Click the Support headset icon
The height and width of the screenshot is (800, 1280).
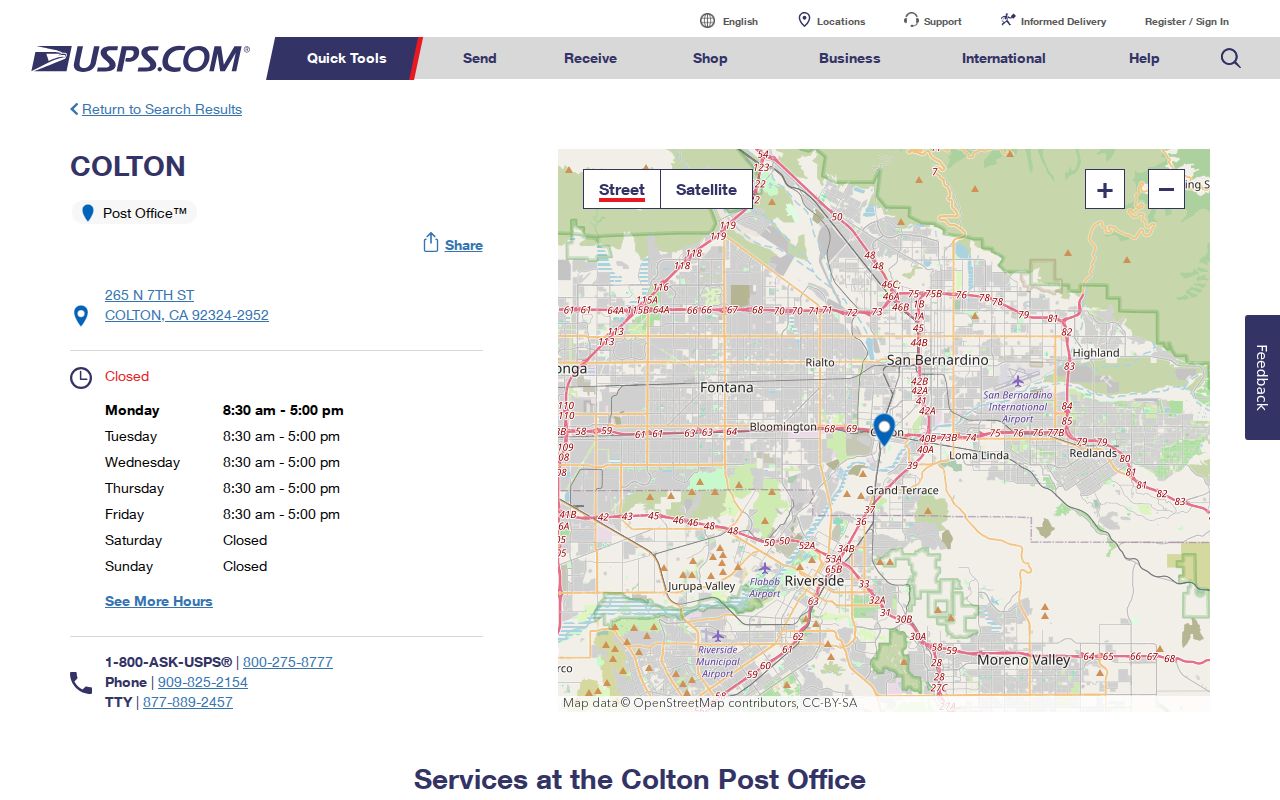click(911, 20)
